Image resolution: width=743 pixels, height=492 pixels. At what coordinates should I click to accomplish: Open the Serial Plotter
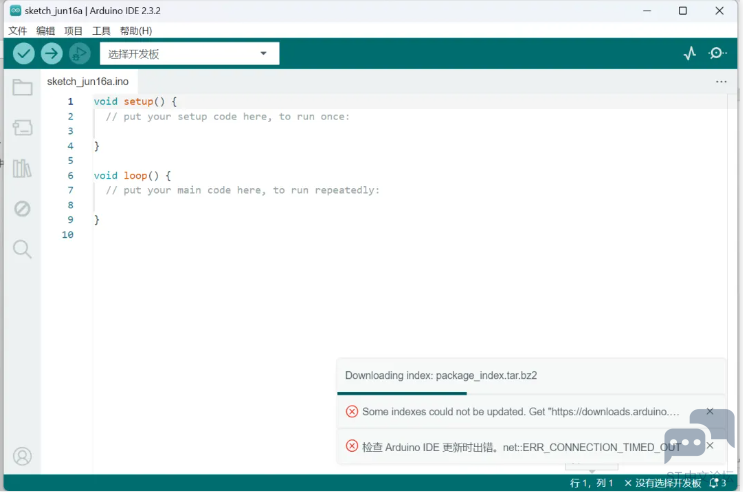click(x=690, y=53)
